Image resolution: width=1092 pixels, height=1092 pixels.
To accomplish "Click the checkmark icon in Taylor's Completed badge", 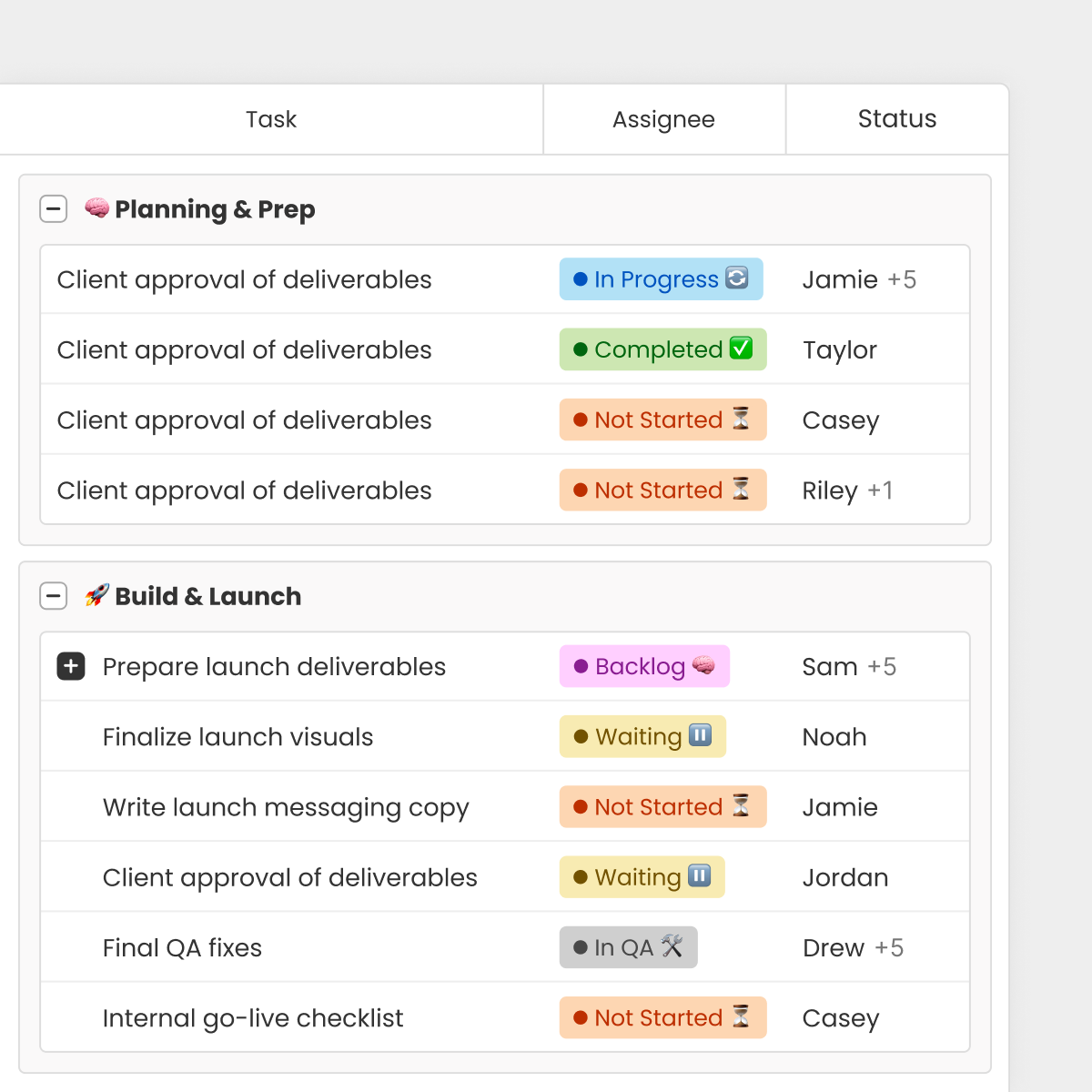I will click(741, 349).
